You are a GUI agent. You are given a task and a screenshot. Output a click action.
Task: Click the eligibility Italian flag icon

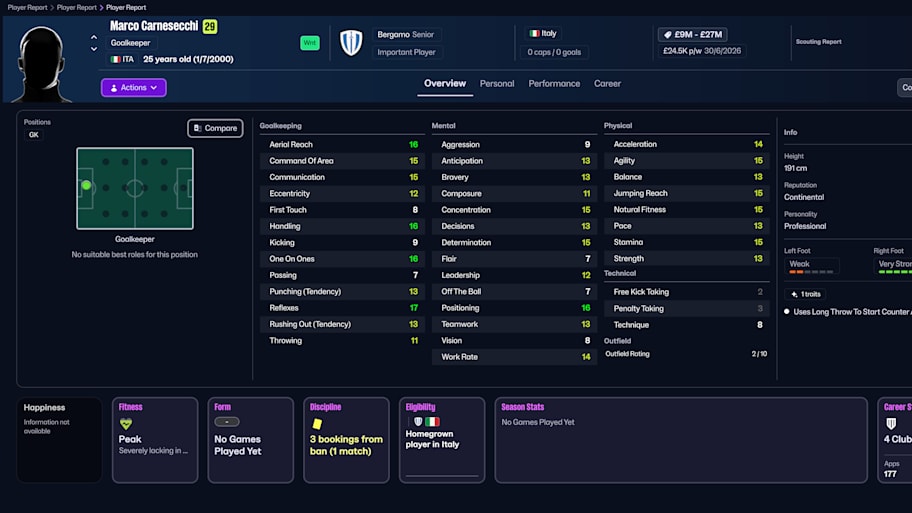click(432, 422)
